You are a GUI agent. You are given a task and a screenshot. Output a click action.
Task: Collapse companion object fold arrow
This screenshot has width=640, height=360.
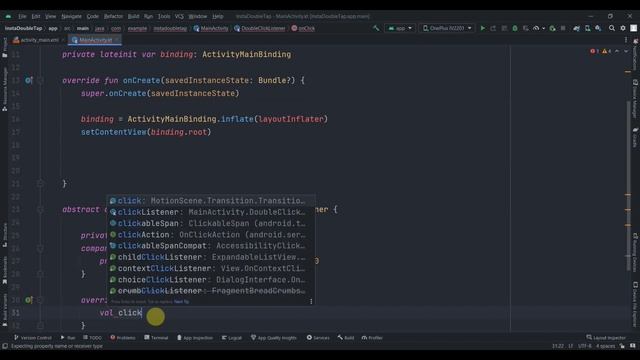(x=40, y=248)
